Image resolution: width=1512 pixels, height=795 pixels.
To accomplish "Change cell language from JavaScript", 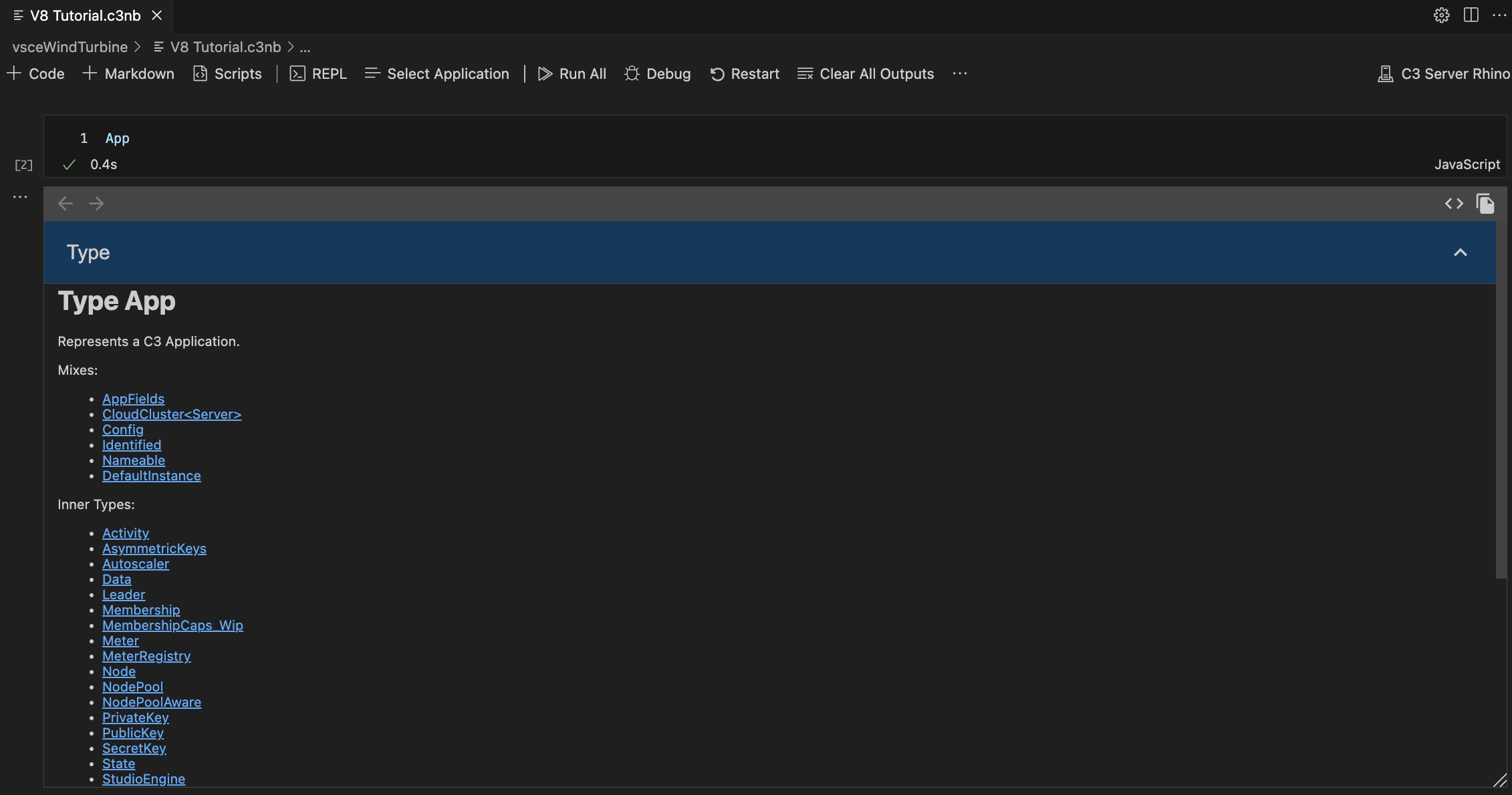I will pos(1467,164).
